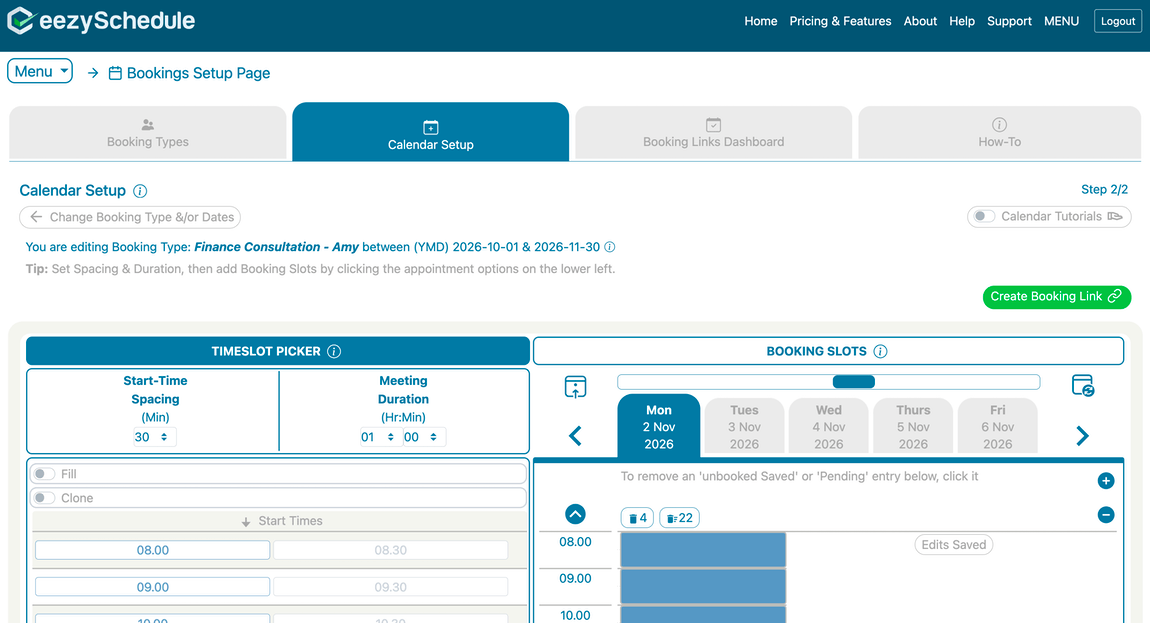Click info icon after the booking date range
The image size is (1150, 623).
click(609, 247)
